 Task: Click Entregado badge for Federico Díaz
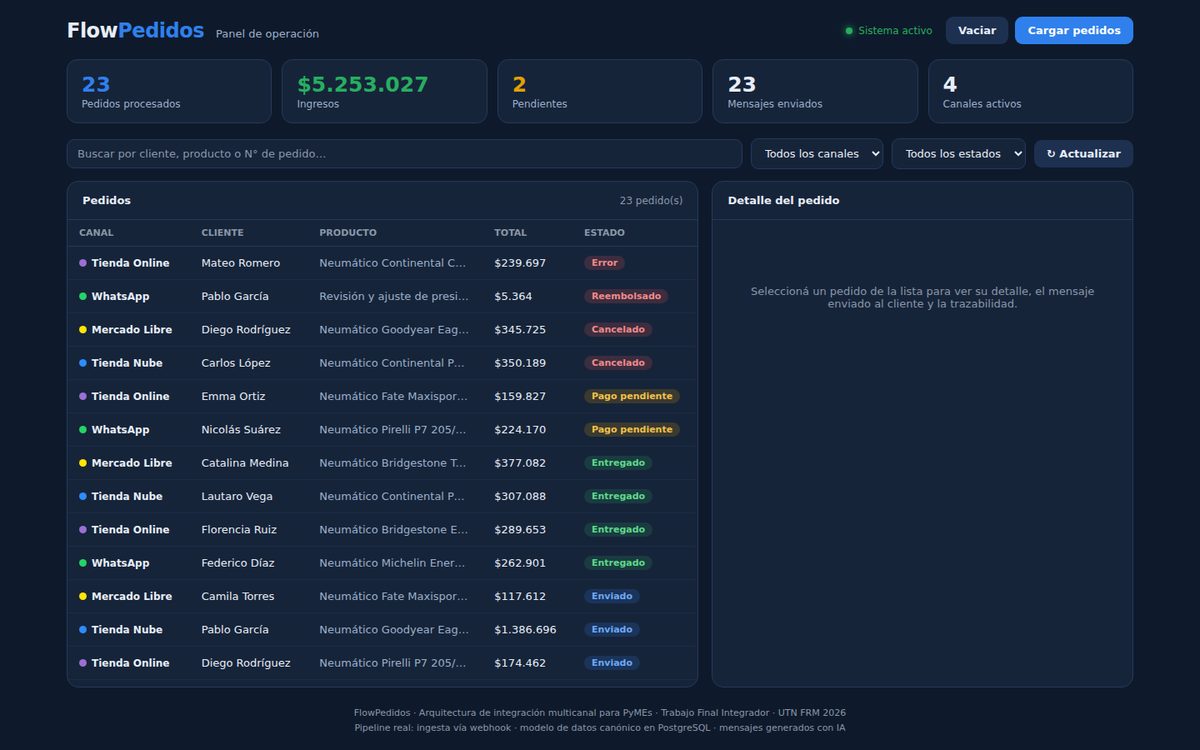click(618, 563)
